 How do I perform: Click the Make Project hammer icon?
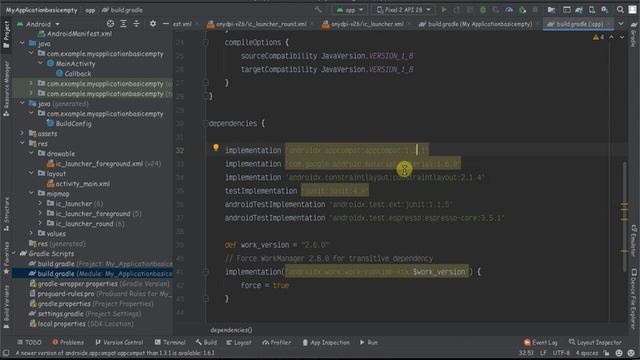click(318, 10)
